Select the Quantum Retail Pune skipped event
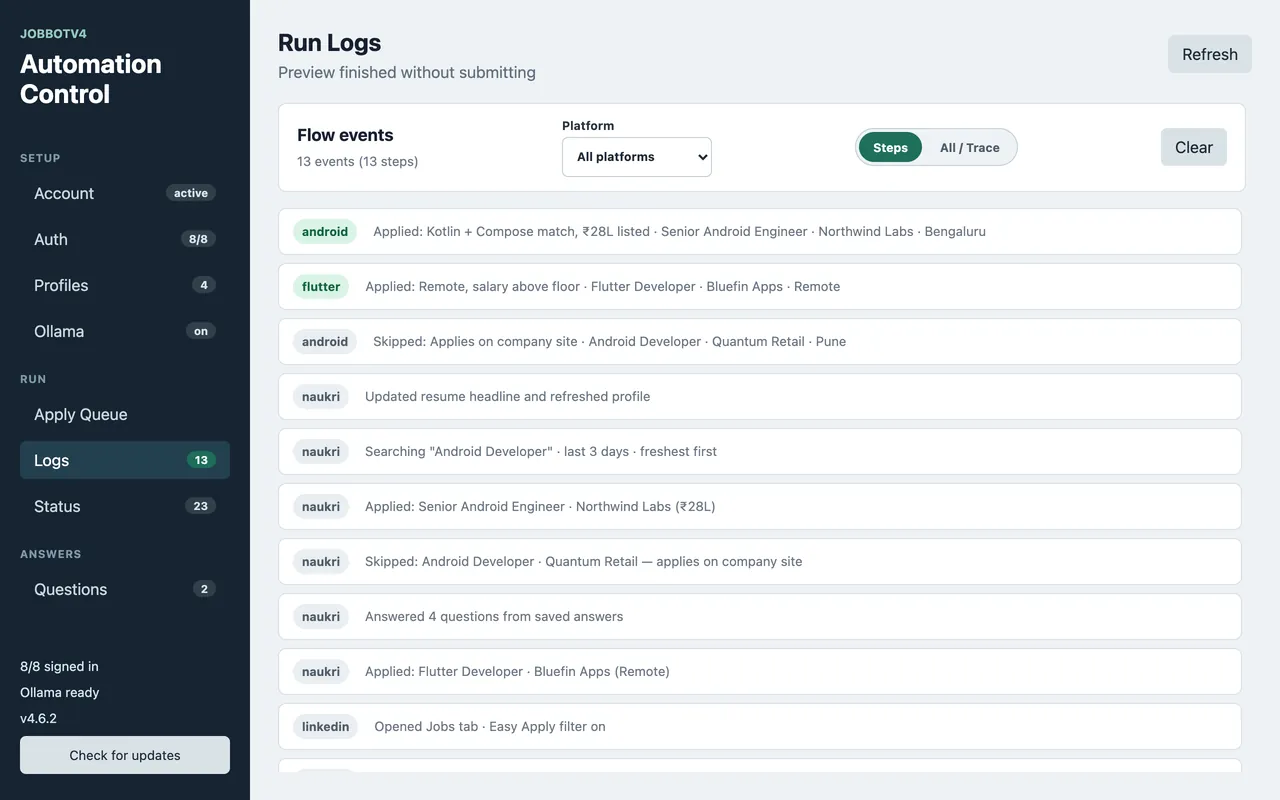The image size is (1280, 800). pyautogui.click(x=760, y=341)
